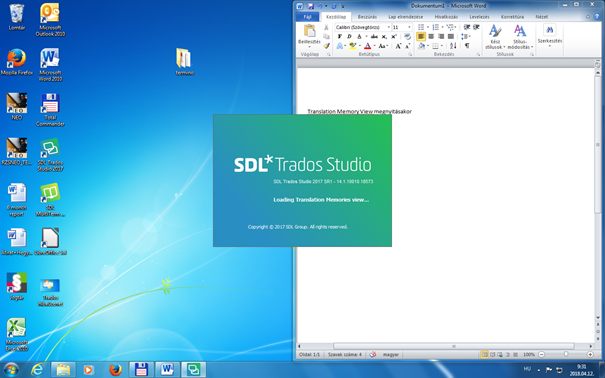Switch to the Beszúrás ribbon tab
The height and width of the screenshot is (378, 605).
click(x=367, y=17)
